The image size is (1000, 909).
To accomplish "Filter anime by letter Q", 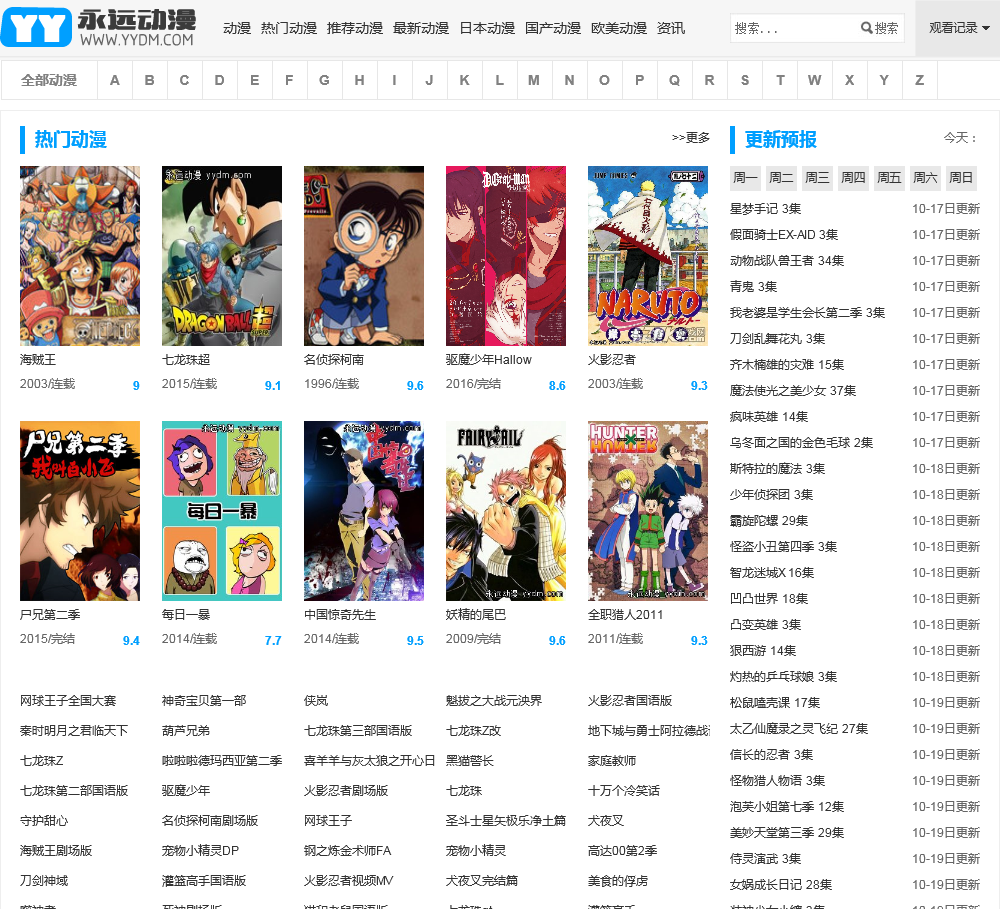I will [674, 80].
